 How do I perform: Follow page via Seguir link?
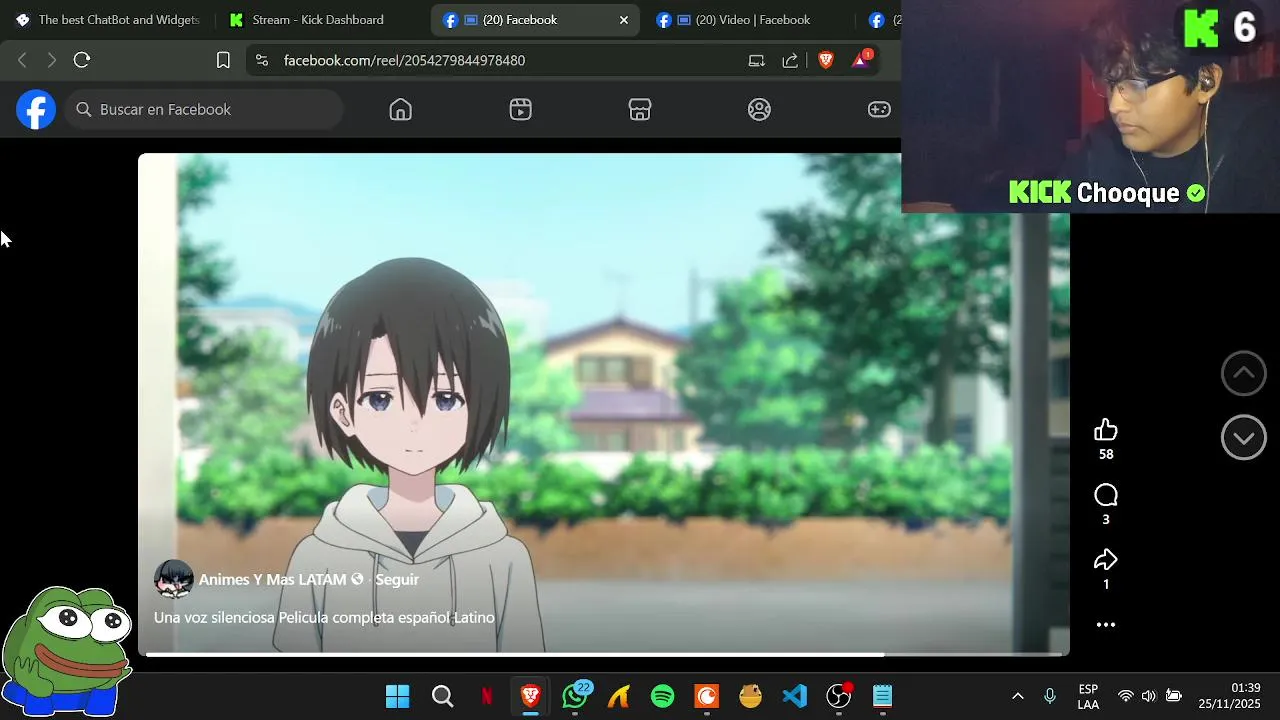[397, 579]
